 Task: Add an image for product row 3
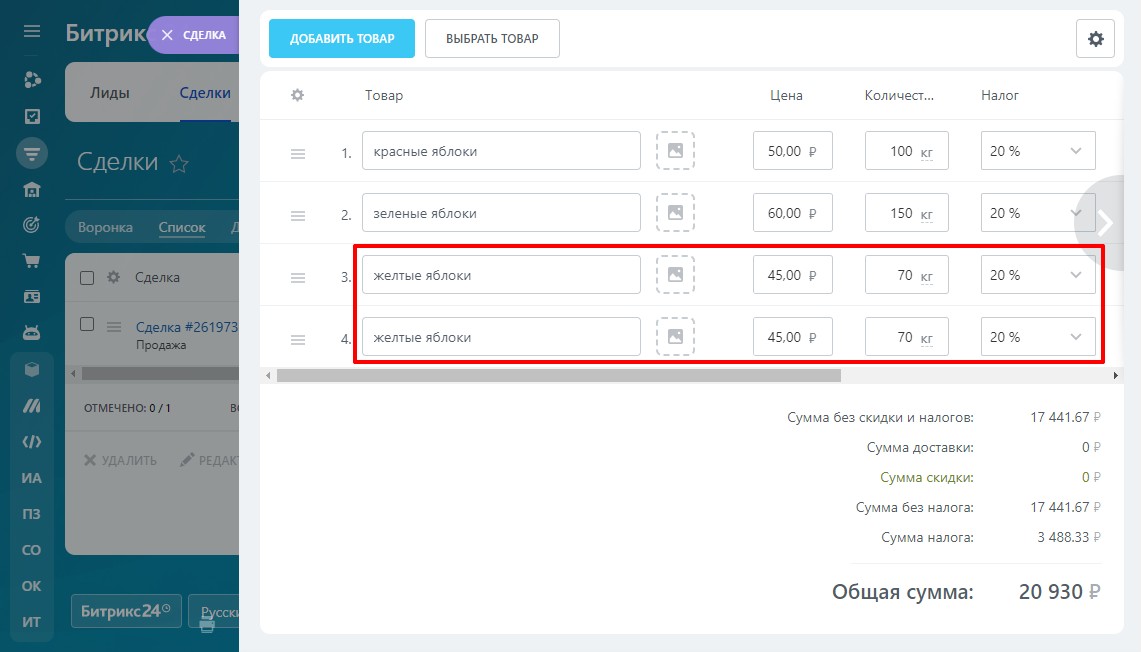point(675,274)
